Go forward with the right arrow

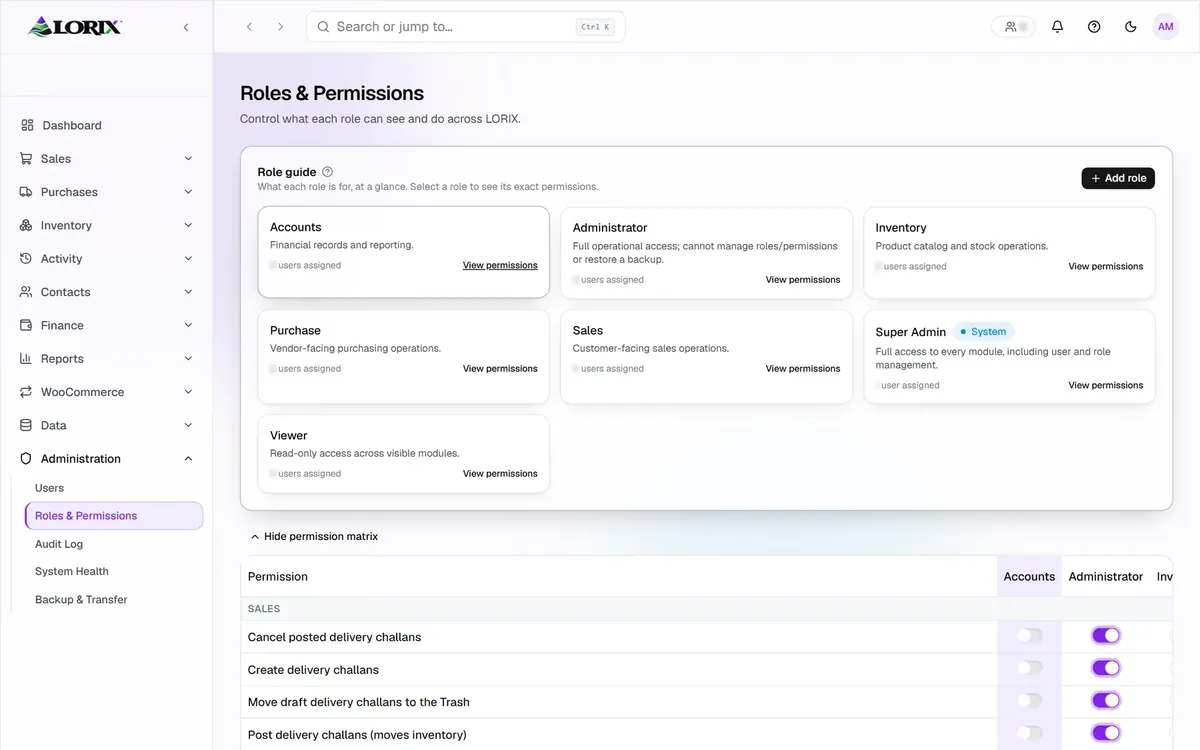[x=280, y=27]
